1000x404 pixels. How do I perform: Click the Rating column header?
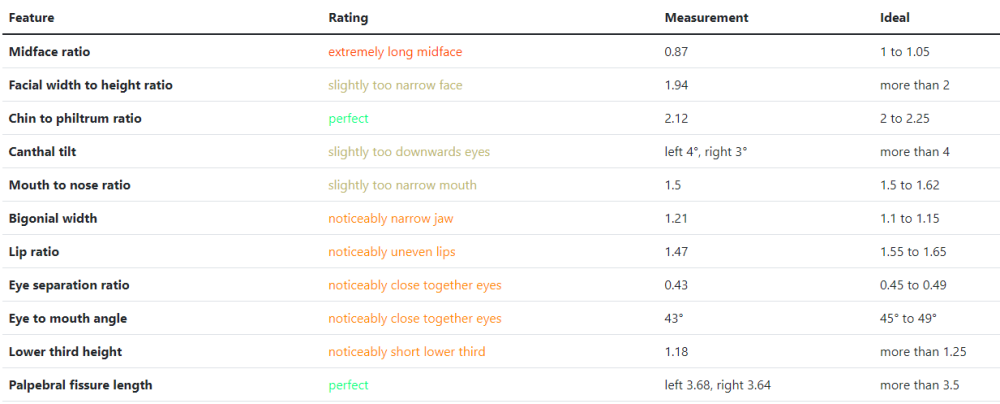click(348, 18)
